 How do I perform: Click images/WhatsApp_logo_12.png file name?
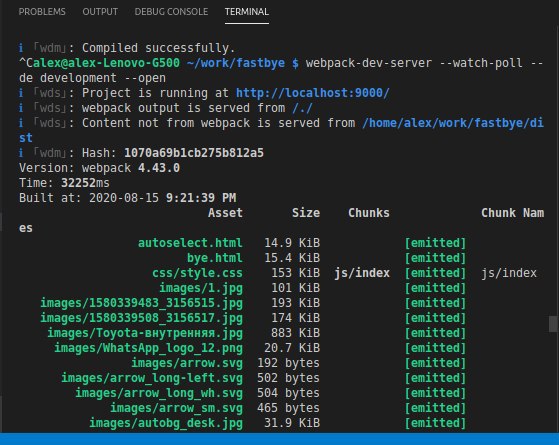tap(148, 348)
